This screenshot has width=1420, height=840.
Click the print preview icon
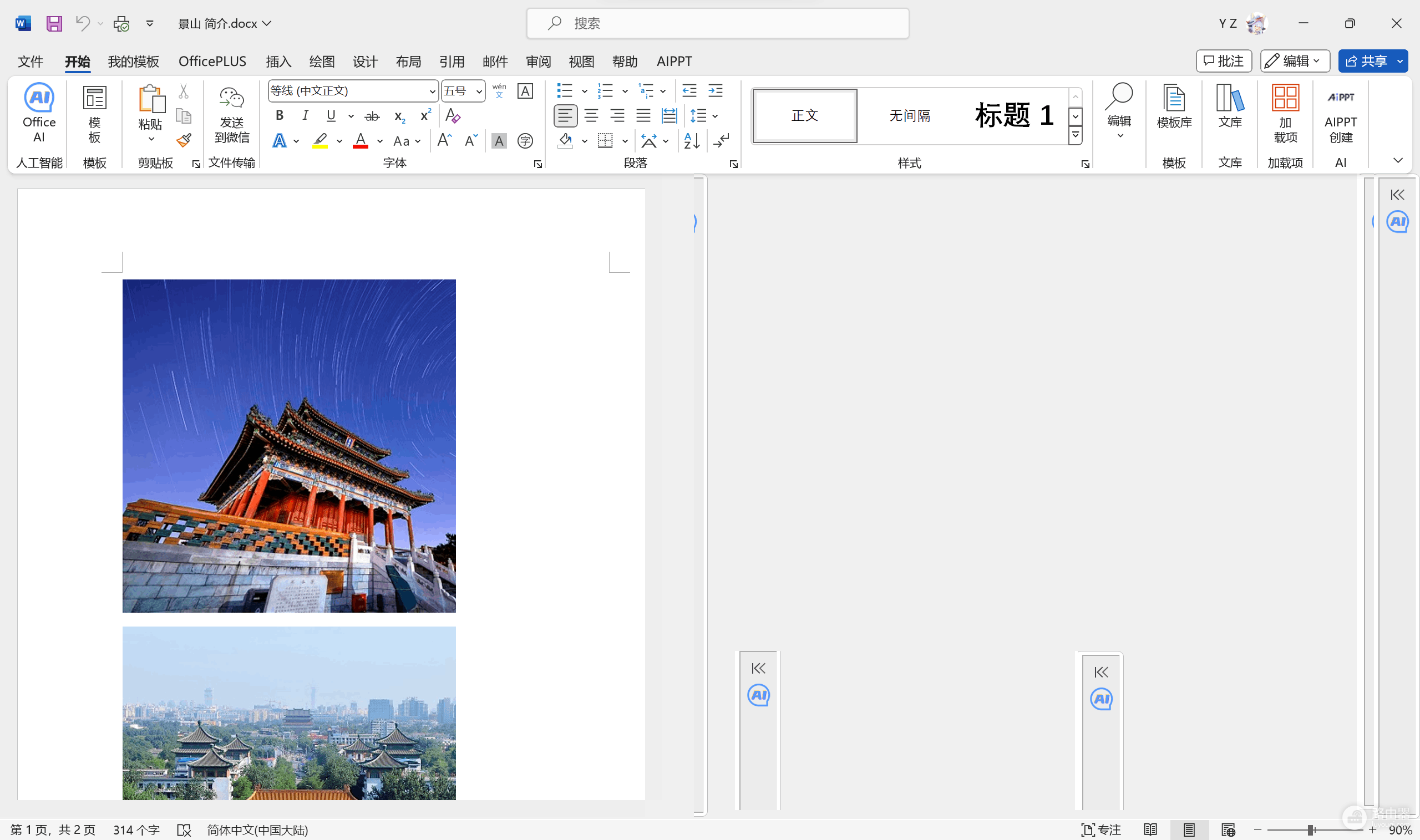pyautogui.click(x=121, y=23)
